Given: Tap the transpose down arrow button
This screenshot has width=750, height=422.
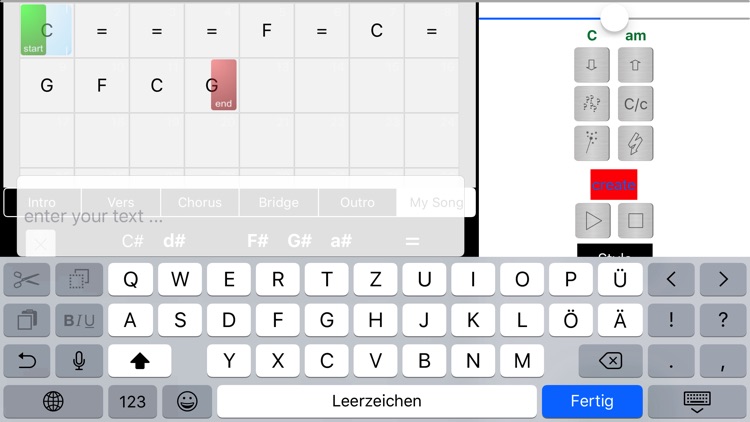Looking at the screenshot, I should click(592, 65).
